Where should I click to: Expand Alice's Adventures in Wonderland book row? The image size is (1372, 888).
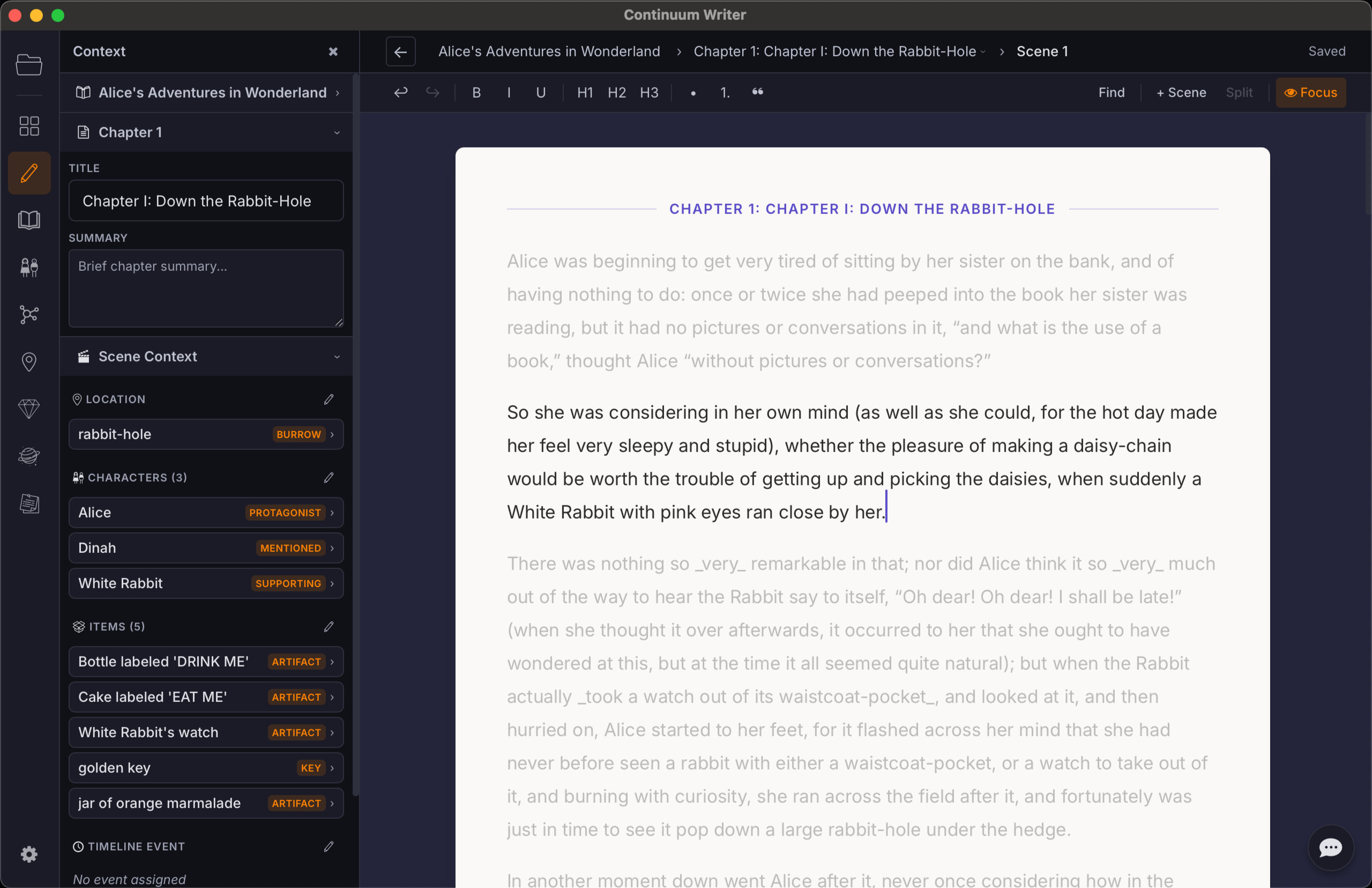click(206, 92)
